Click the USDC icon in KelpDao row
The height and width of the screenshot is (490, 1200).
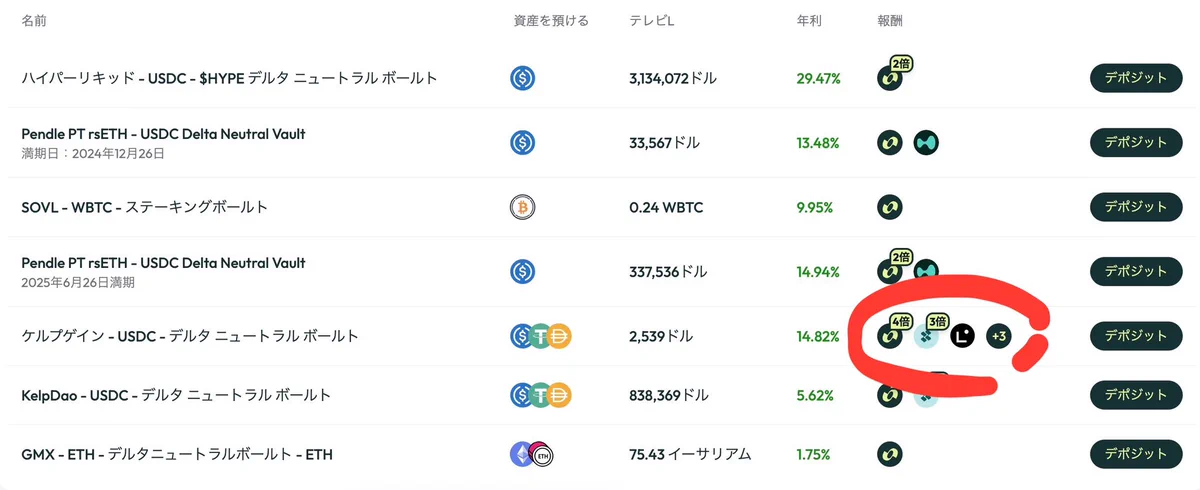[x=521, y=396]
